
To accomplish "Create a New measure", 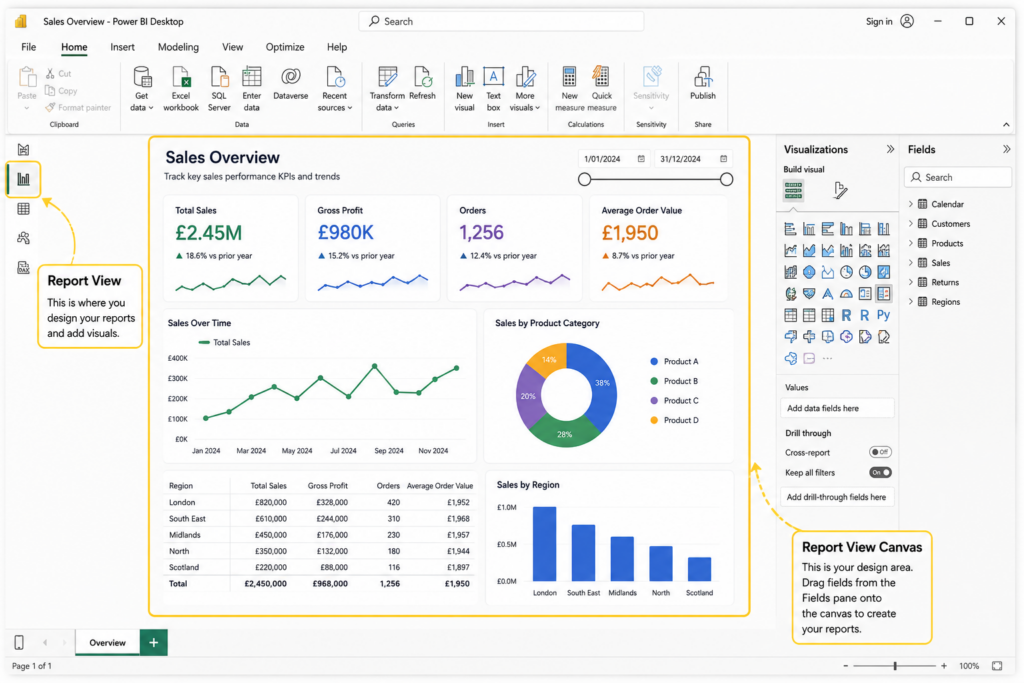I will tap(569, 89).
